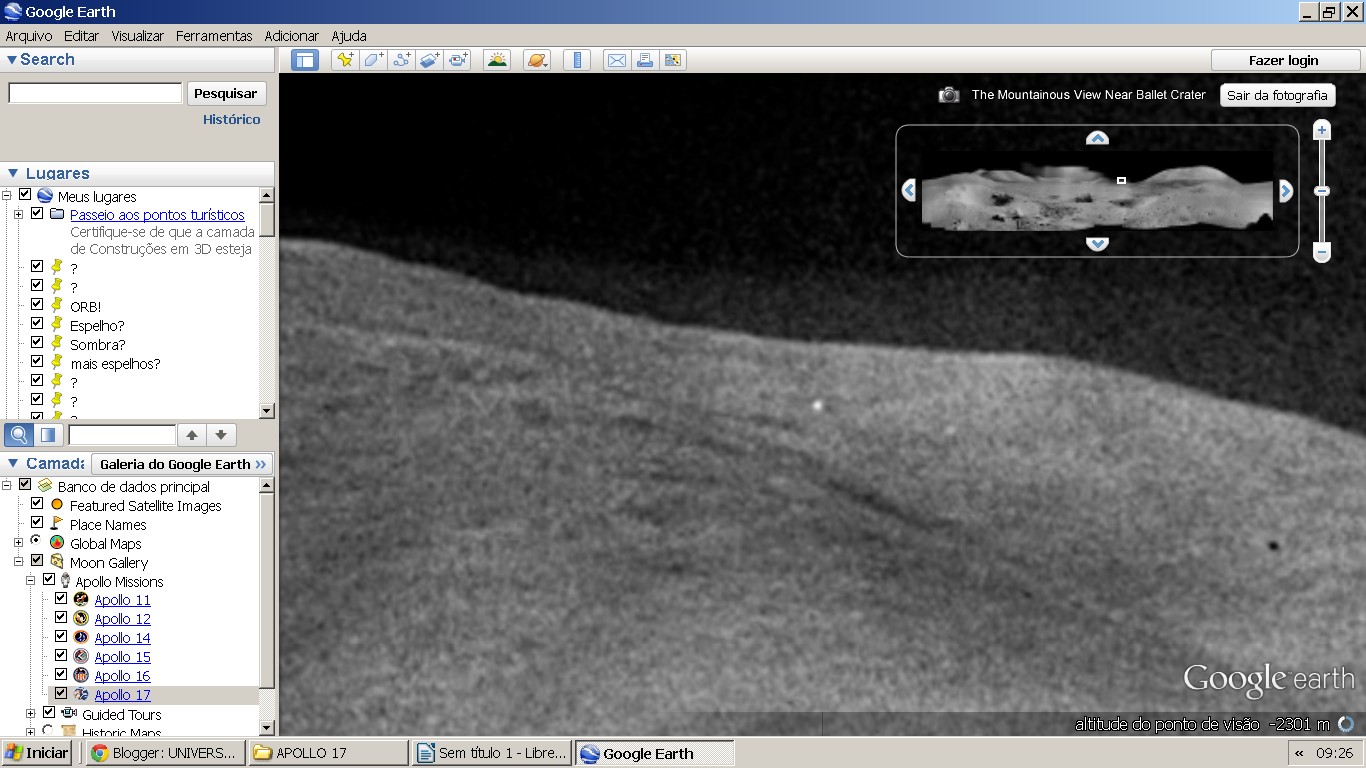Click the Email envelope icon
The height and width of the screenshot is (768, 1366).
click(617, 60)
